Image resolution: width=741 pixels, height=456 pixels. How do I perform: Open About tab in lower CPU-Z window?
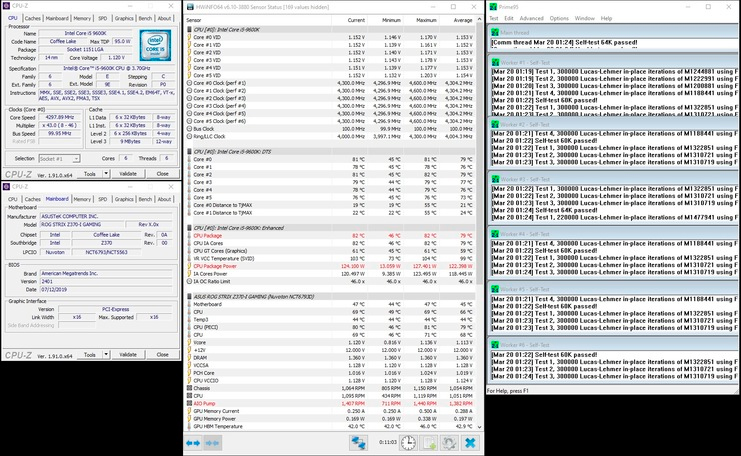(x=164, y=199)
